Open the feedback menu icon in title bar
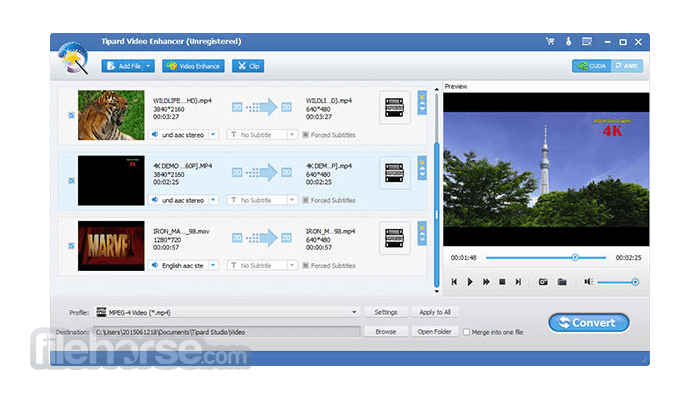Viewport: 700px width, 400px height. (587, 42)
